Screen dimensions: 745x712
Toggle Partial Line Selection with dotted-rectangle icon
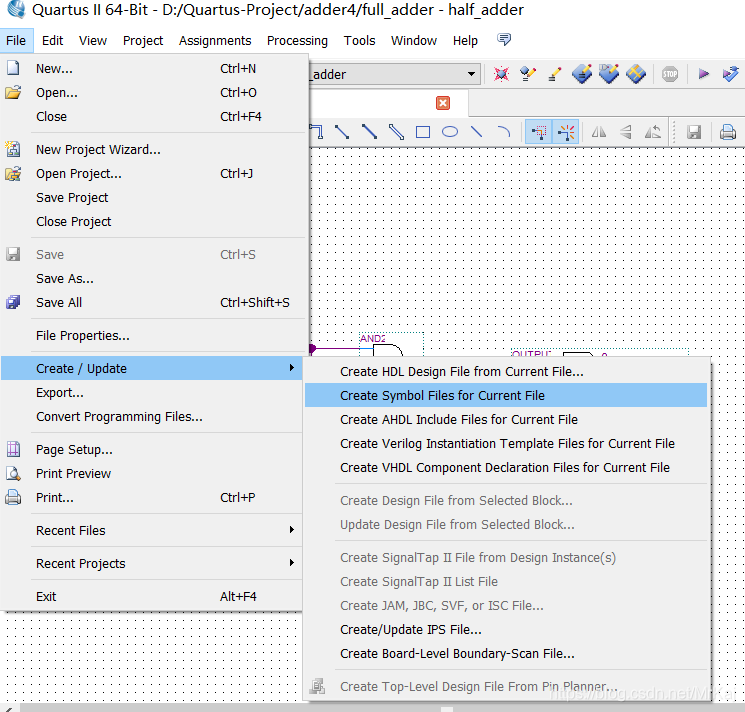pos(539,132)
